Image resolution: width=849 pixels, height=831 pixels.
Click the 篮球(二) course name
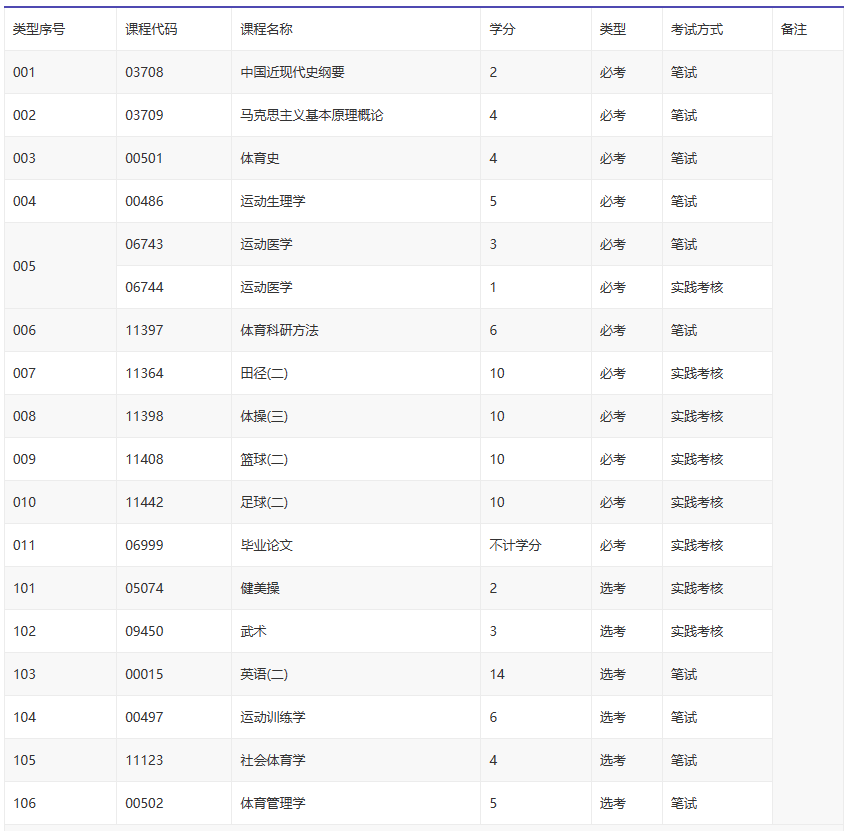[x=264, y=460]
